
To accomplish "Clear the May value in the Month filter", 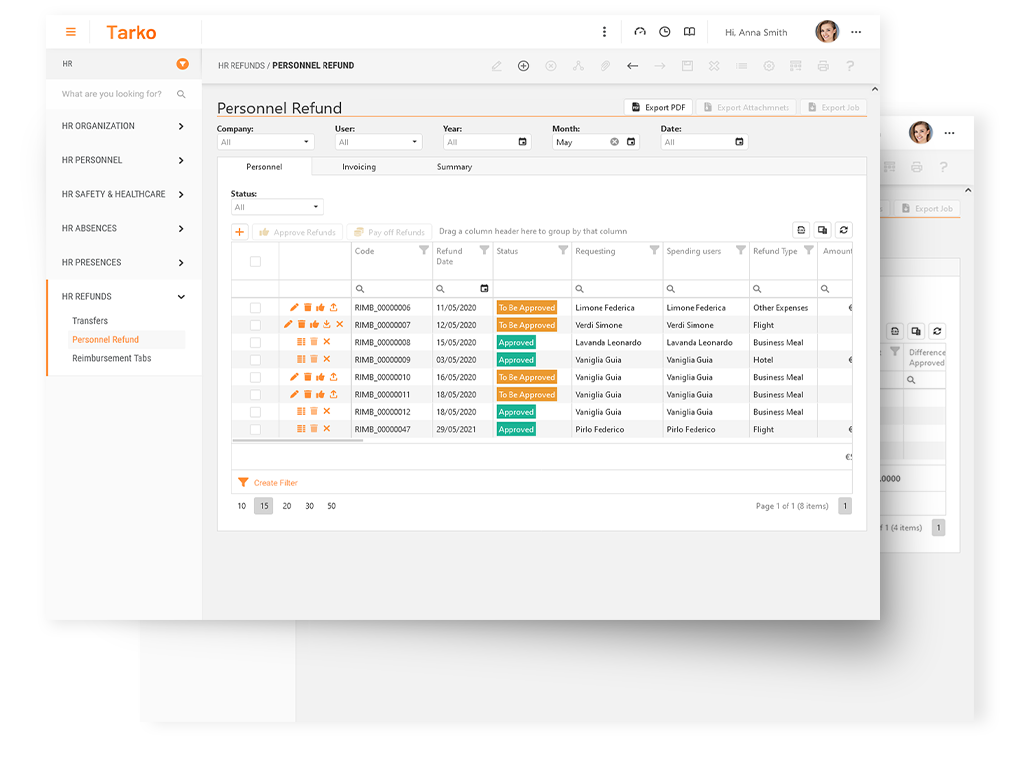I will click(615, 142).
